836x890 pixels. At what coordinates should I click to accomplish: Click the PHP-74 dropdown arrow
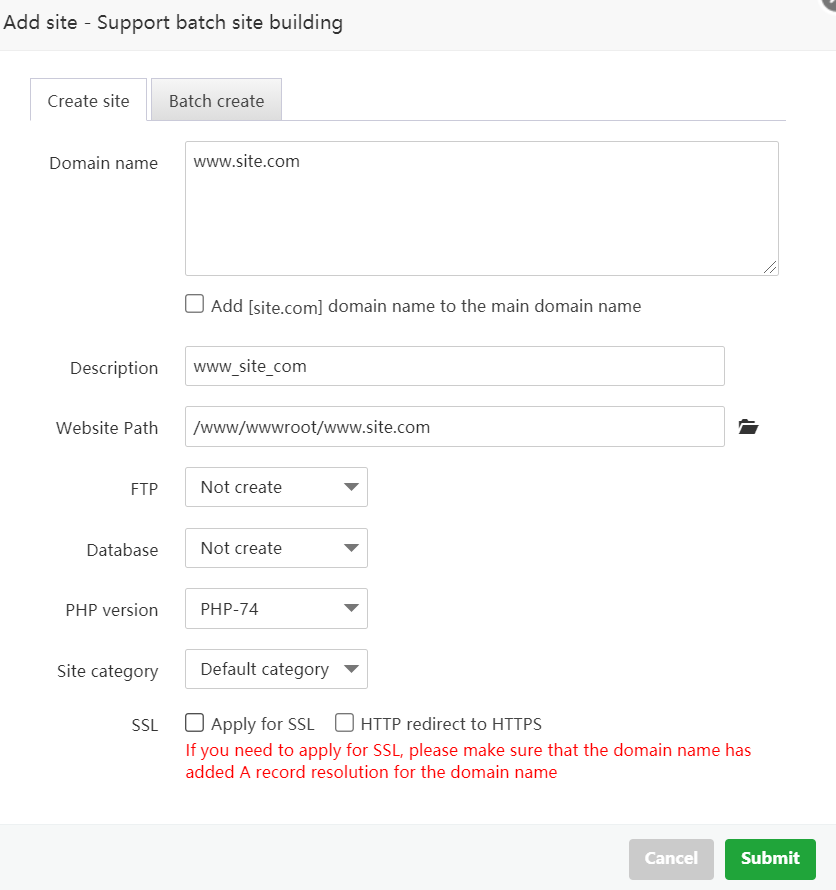coord(351,609)
